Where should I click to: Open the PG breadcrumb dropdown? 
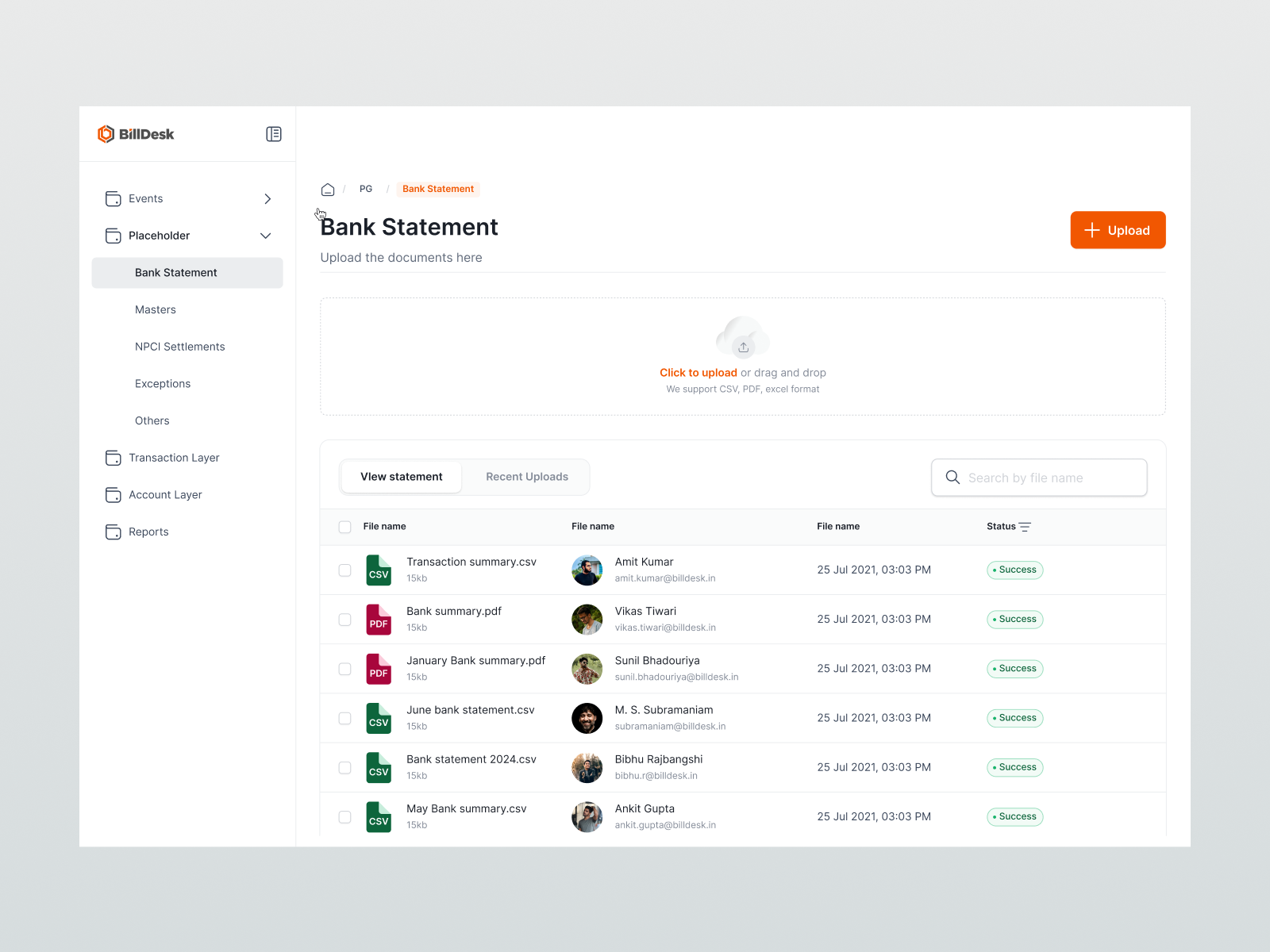coord(366,189)
